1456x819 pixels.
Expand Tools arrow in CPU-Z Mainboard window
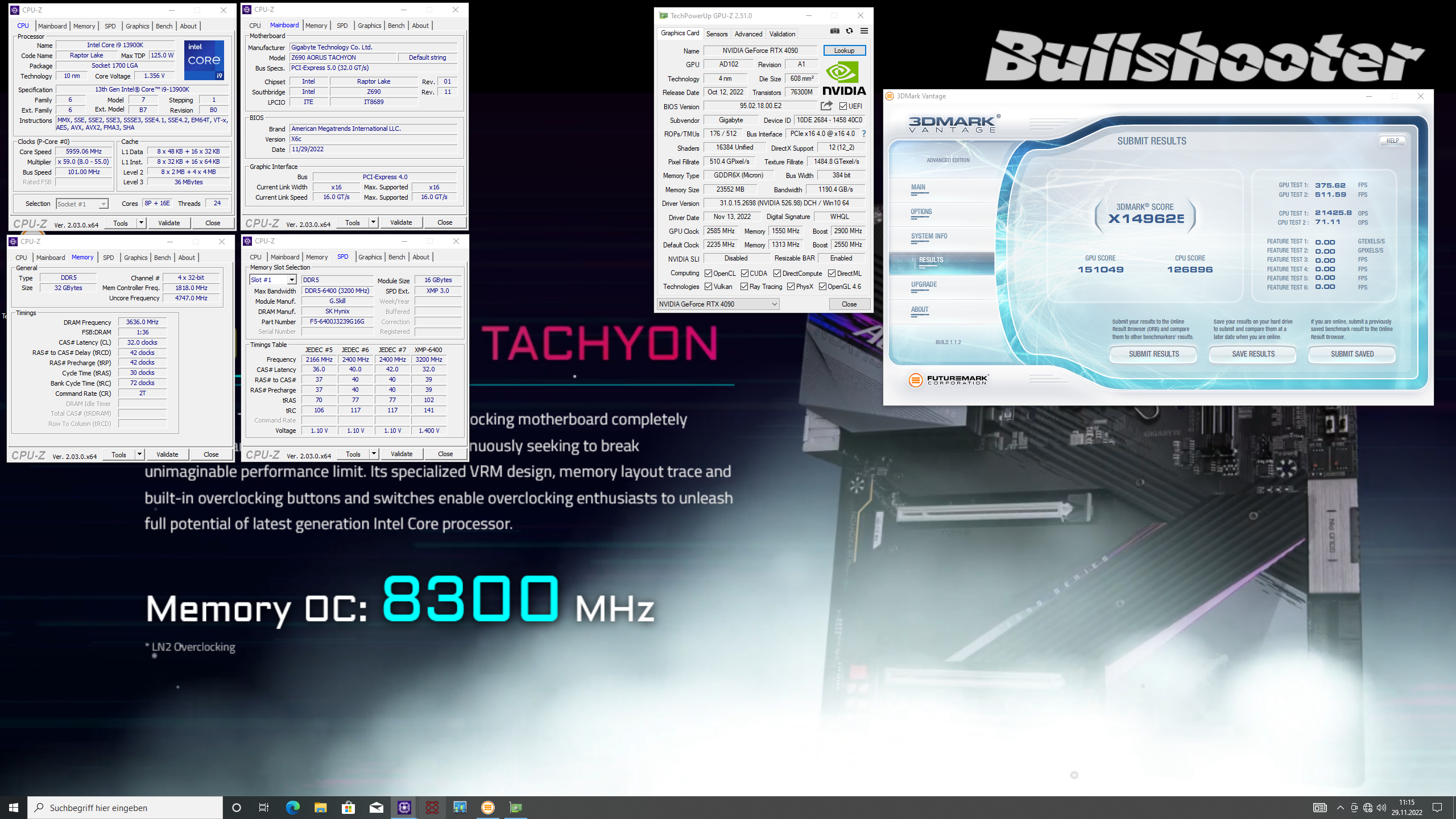point(374,222)
